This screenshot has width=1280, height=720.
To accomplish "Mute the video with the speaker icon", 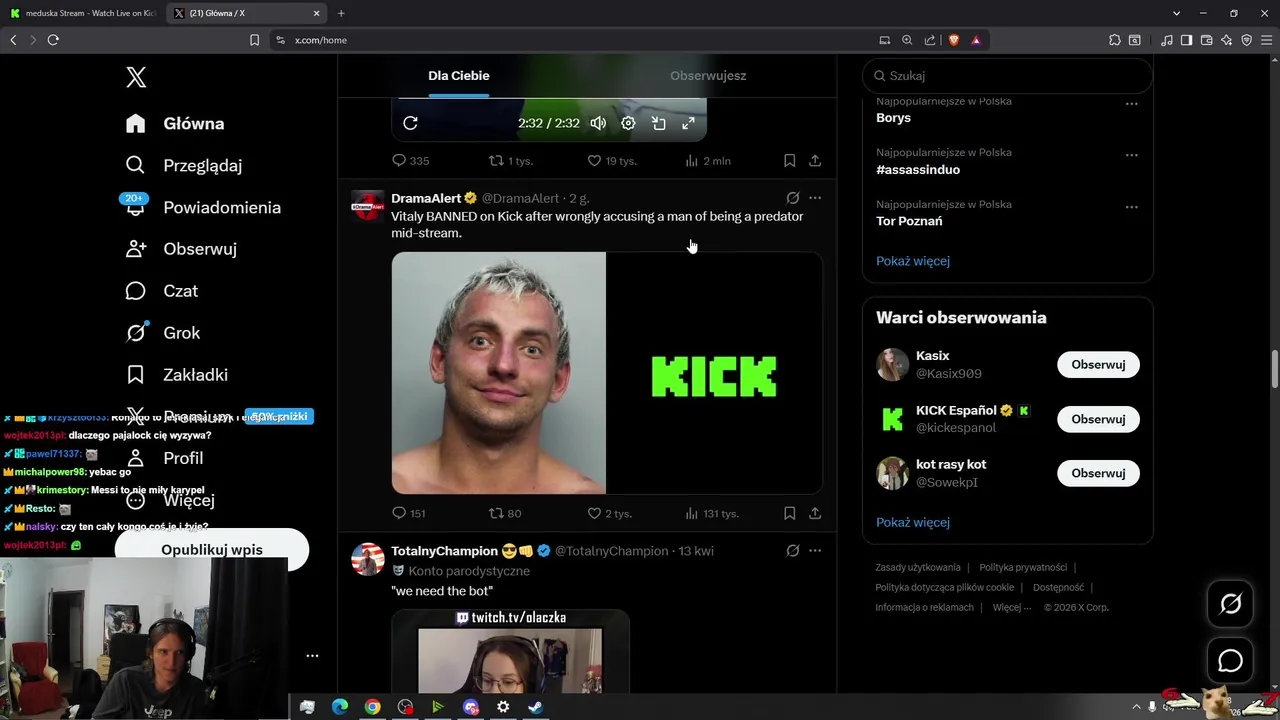I will [598, 123].
